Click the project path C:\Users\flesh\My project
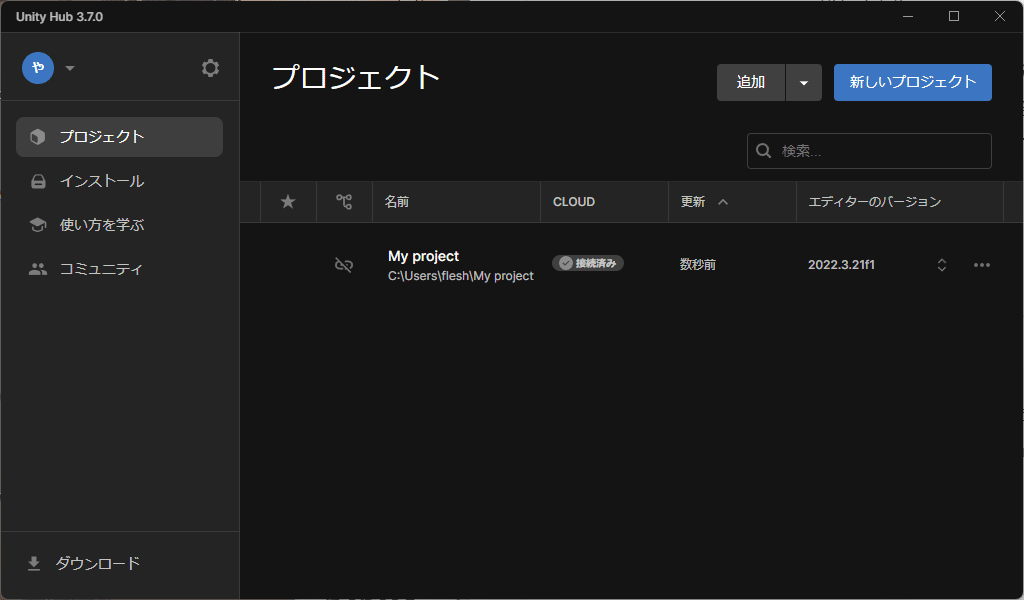 tap(460, 276)
